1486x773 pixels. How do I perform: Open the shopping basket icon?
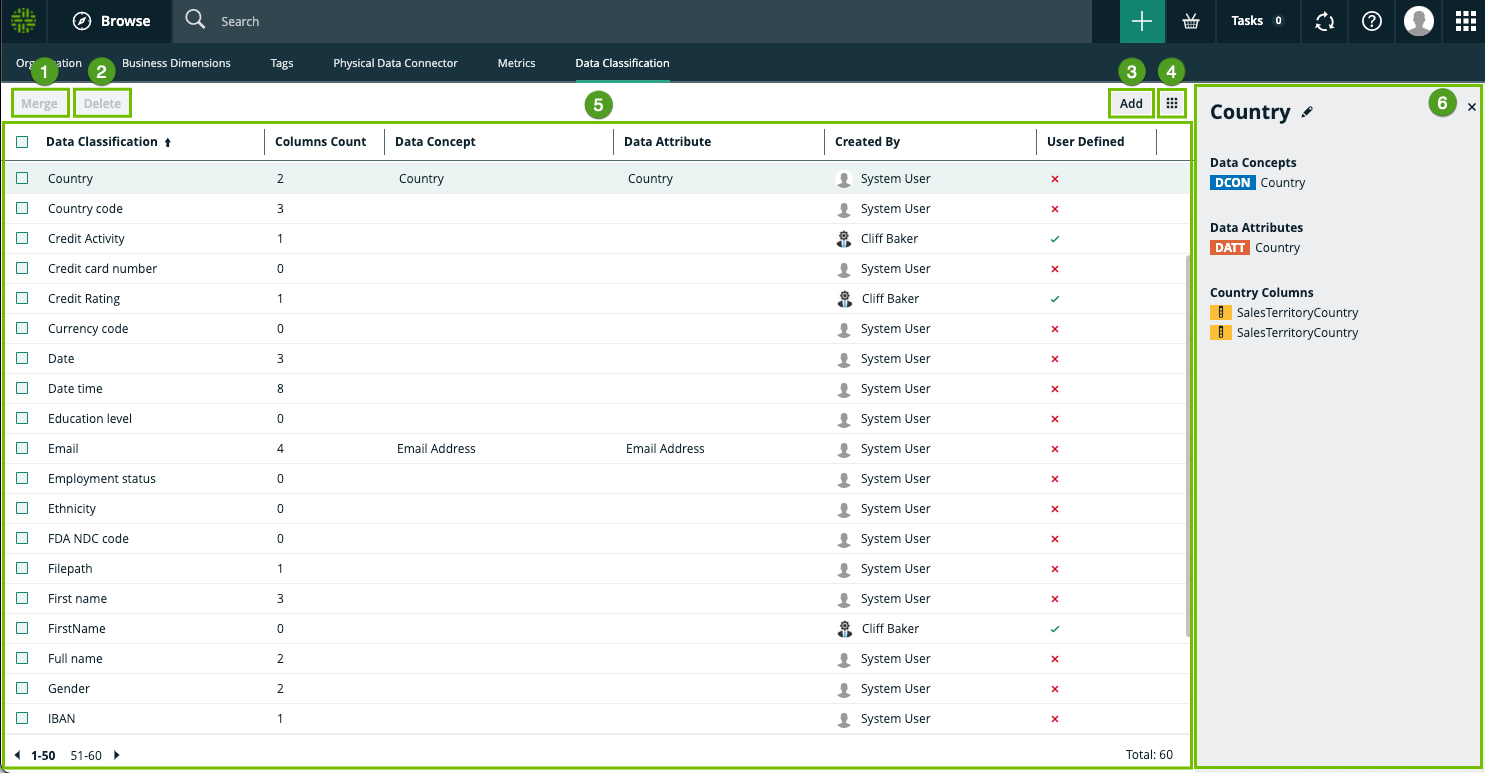1190,21
